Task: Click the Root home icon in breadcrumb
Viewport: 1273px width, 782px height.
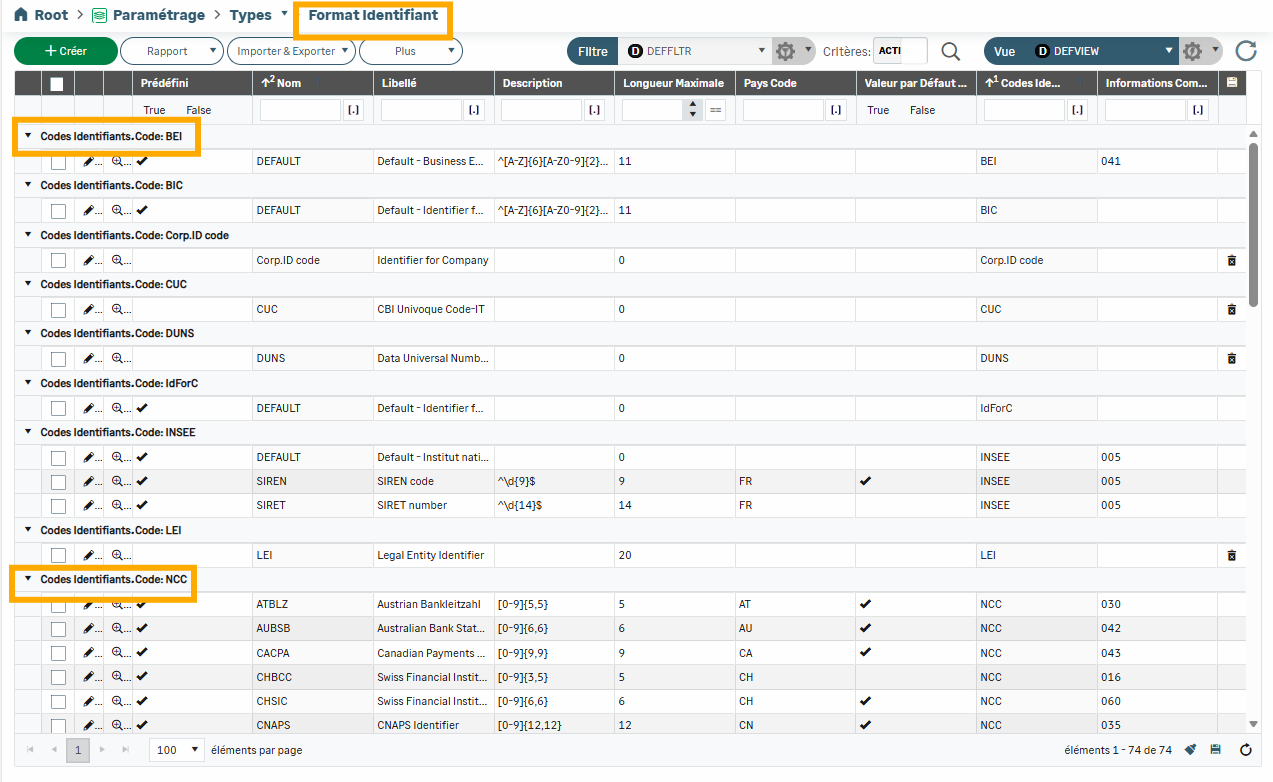Action: [20, 15]
